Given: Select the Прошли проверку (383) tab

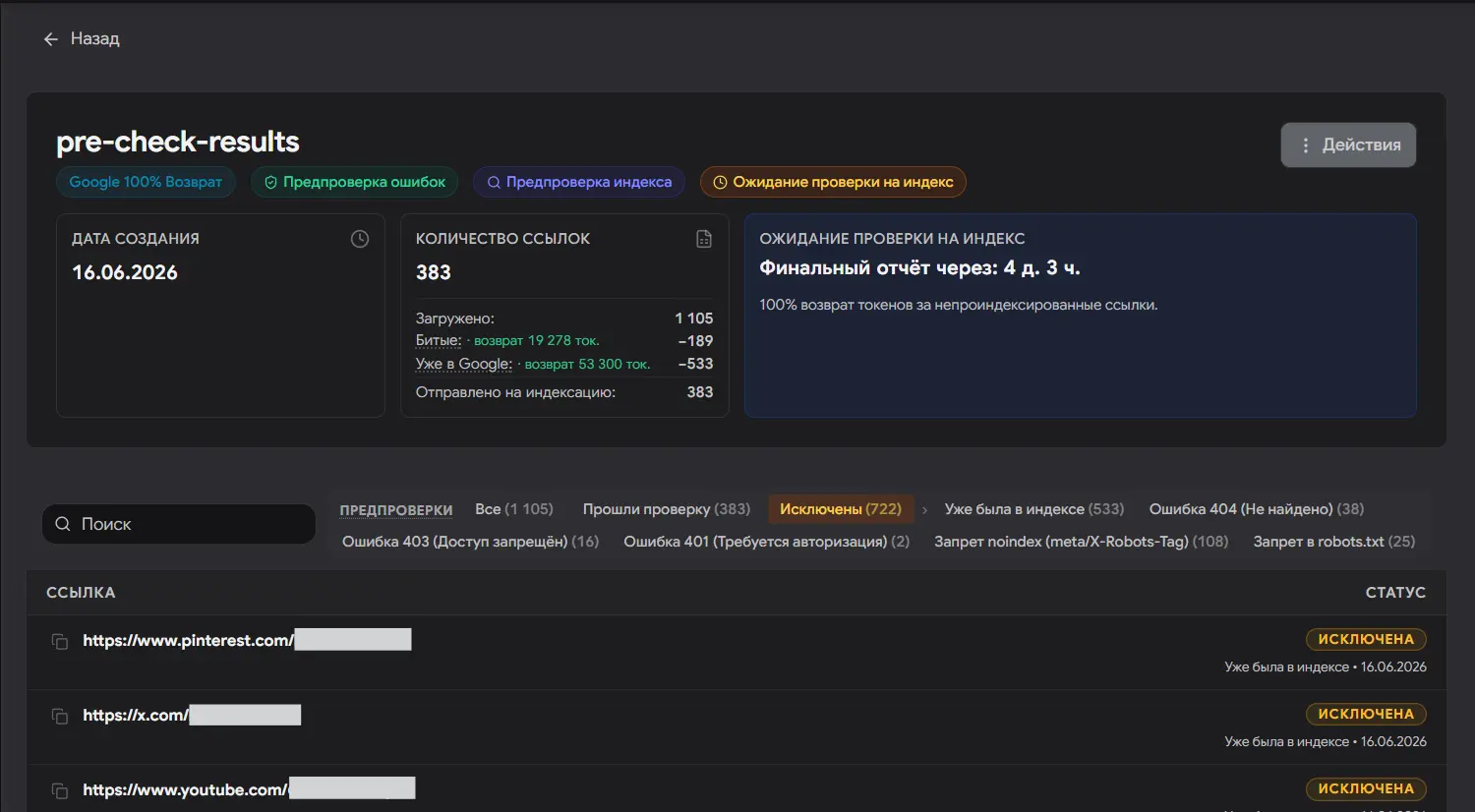Looking at the screenshot, I should pyautogui.click(x=667, y=509).
